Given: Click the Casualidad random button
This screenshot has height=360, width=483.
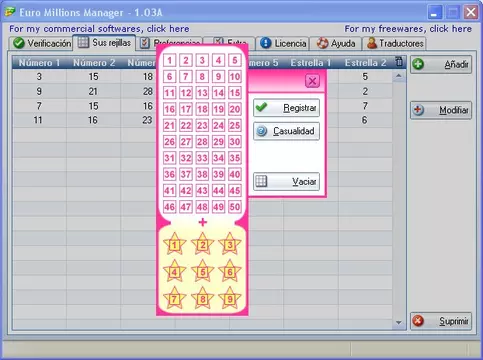Looking at the screenshot, I should coord(286,131).
